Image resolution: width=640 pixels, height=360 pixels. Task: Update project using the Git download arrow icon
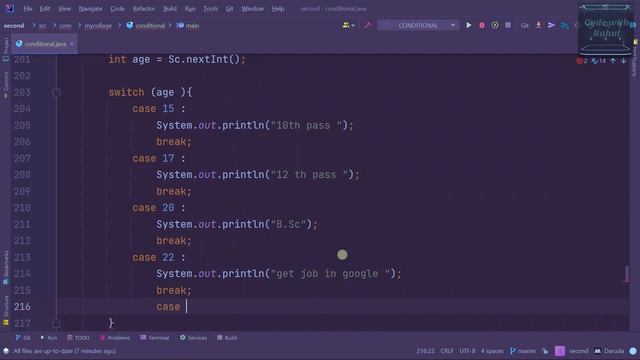click(538, 25)
